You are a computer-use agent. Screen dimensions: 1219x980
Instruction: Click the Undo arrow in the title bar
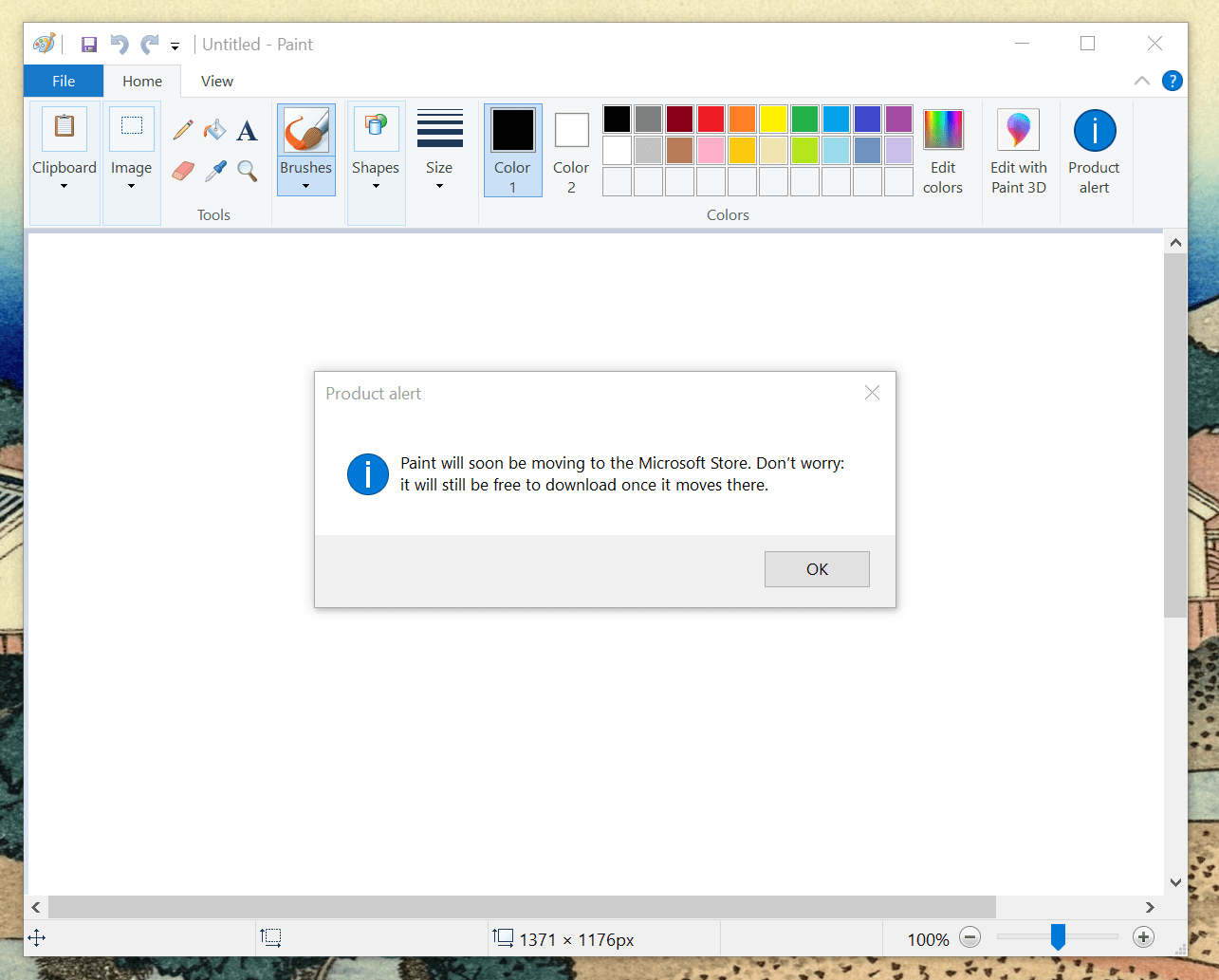pos(119,45)
